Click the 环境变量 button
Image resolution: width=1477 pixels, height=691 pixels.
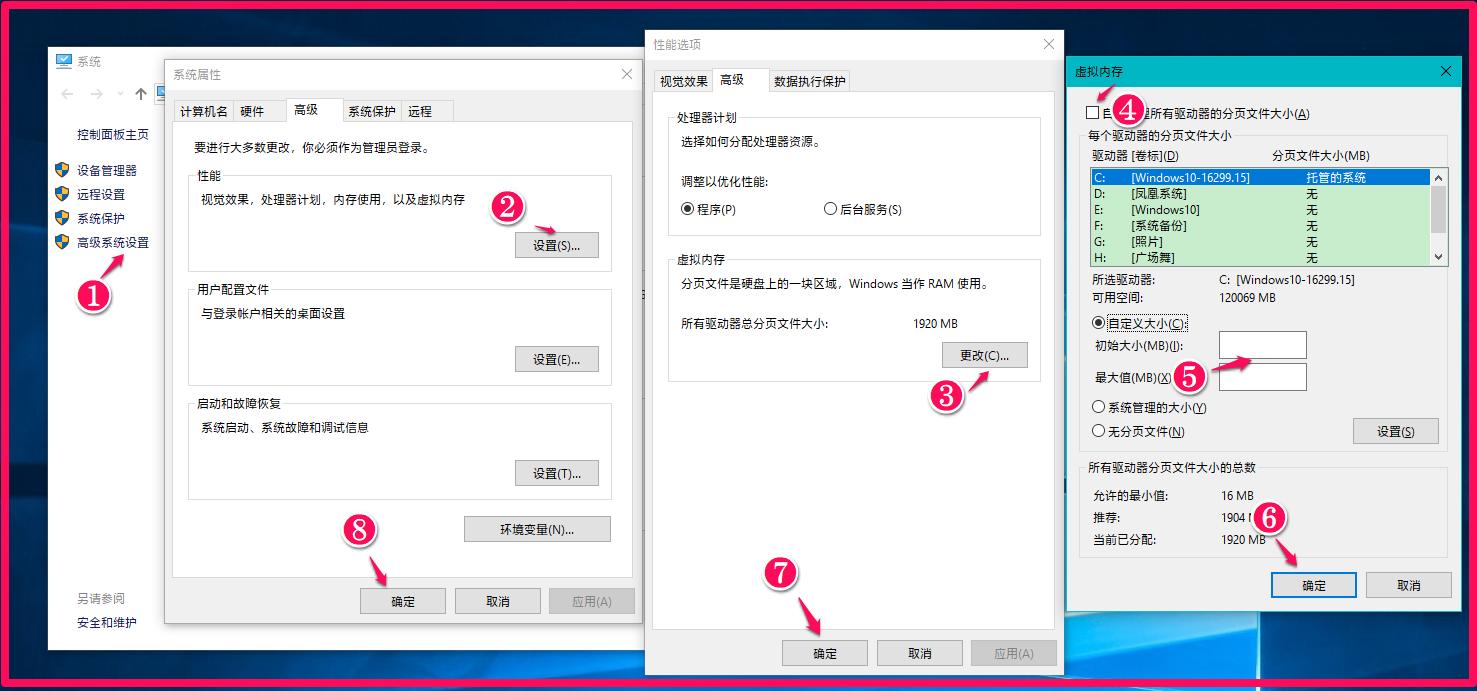(537, 528)
